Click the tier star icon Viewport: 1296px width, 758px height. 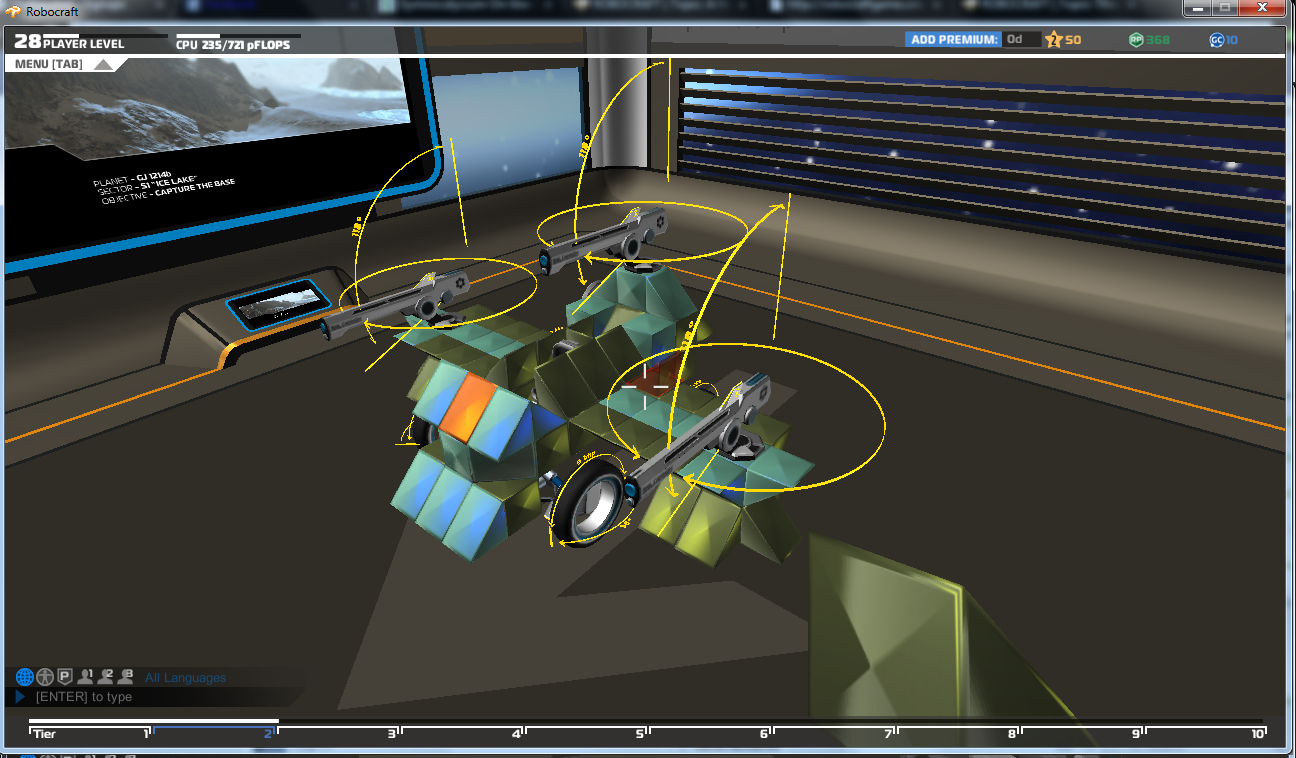[x=1052, y=40]
